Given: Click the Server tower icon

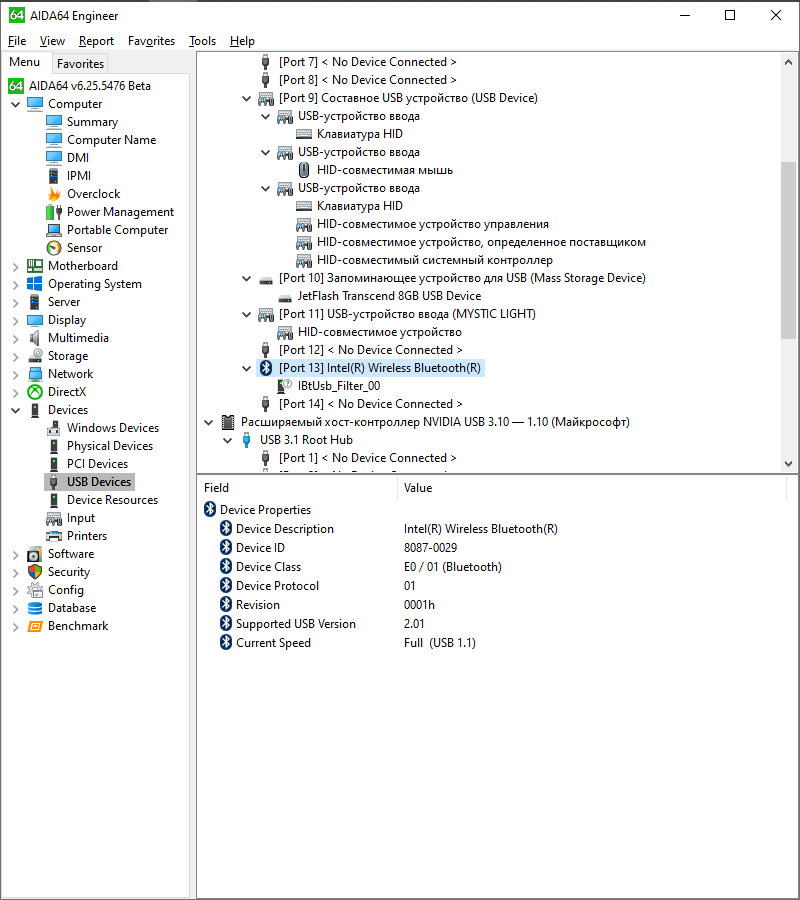Looking at the screenshot, I should point(35,301).
